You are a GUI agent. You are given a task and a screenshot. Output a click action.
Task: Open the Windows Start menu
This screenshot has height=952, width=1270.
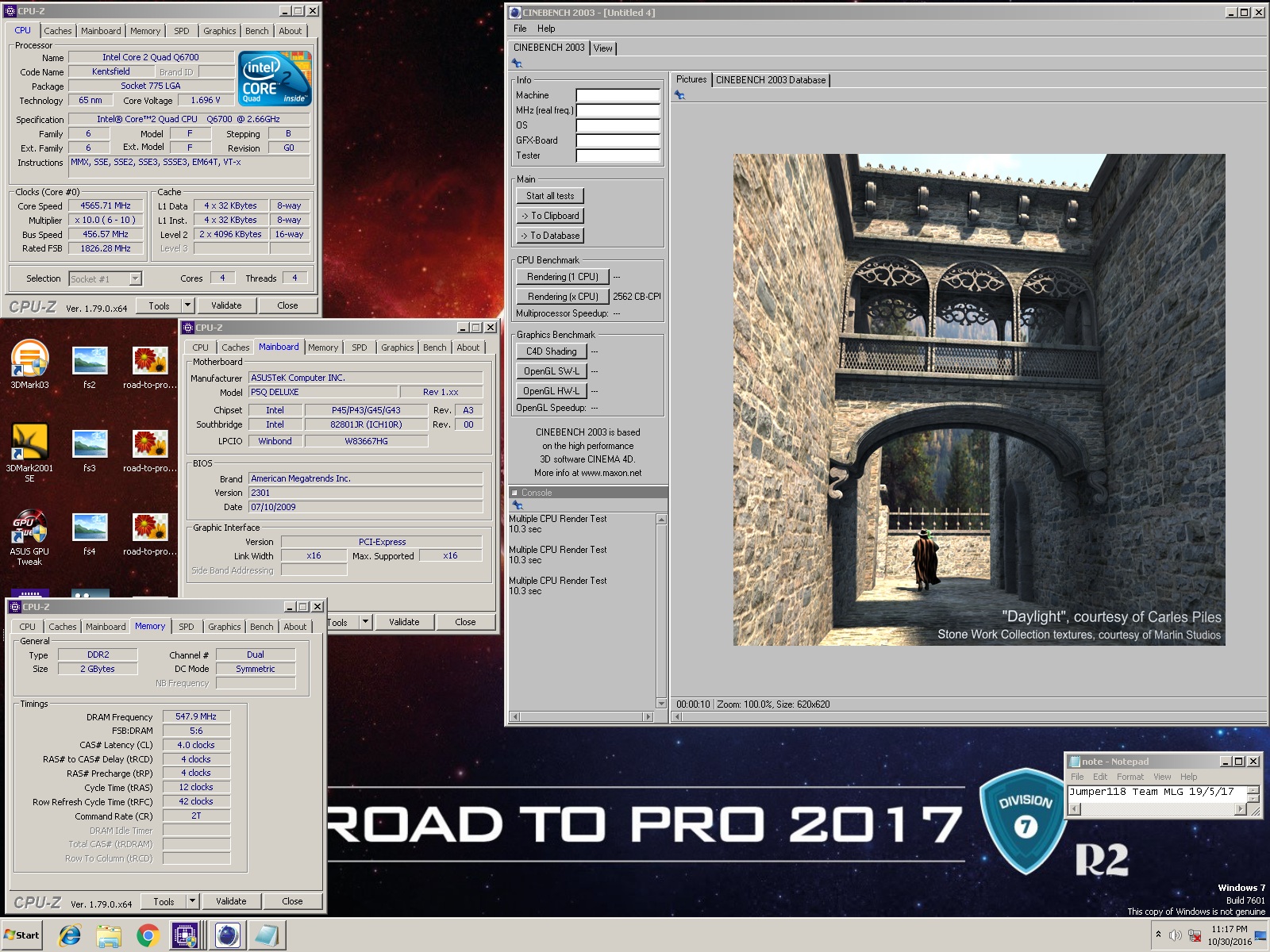pyautogui.click(x=22, y=935)
